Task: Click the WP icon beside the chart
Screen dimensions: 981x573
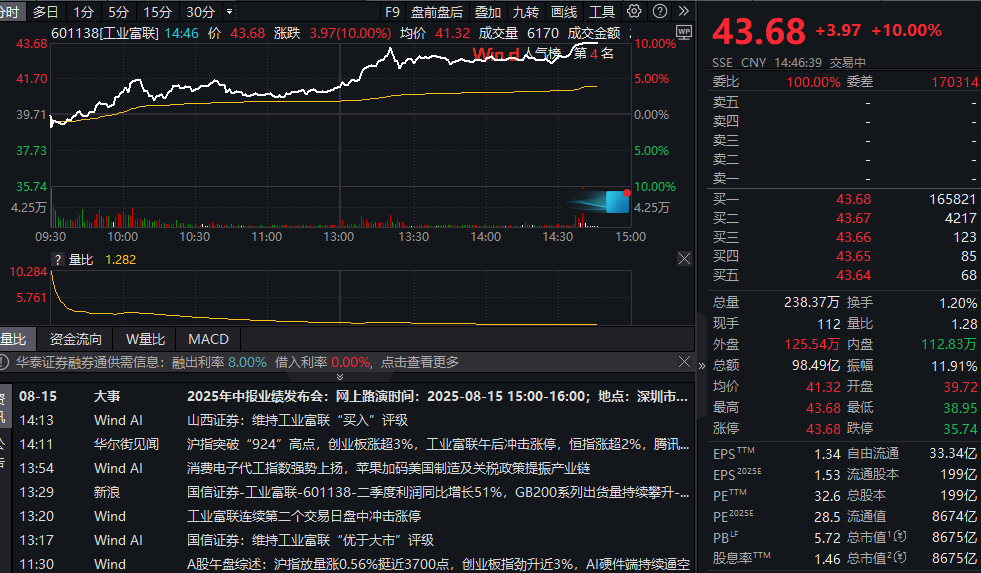Action: 684,33
